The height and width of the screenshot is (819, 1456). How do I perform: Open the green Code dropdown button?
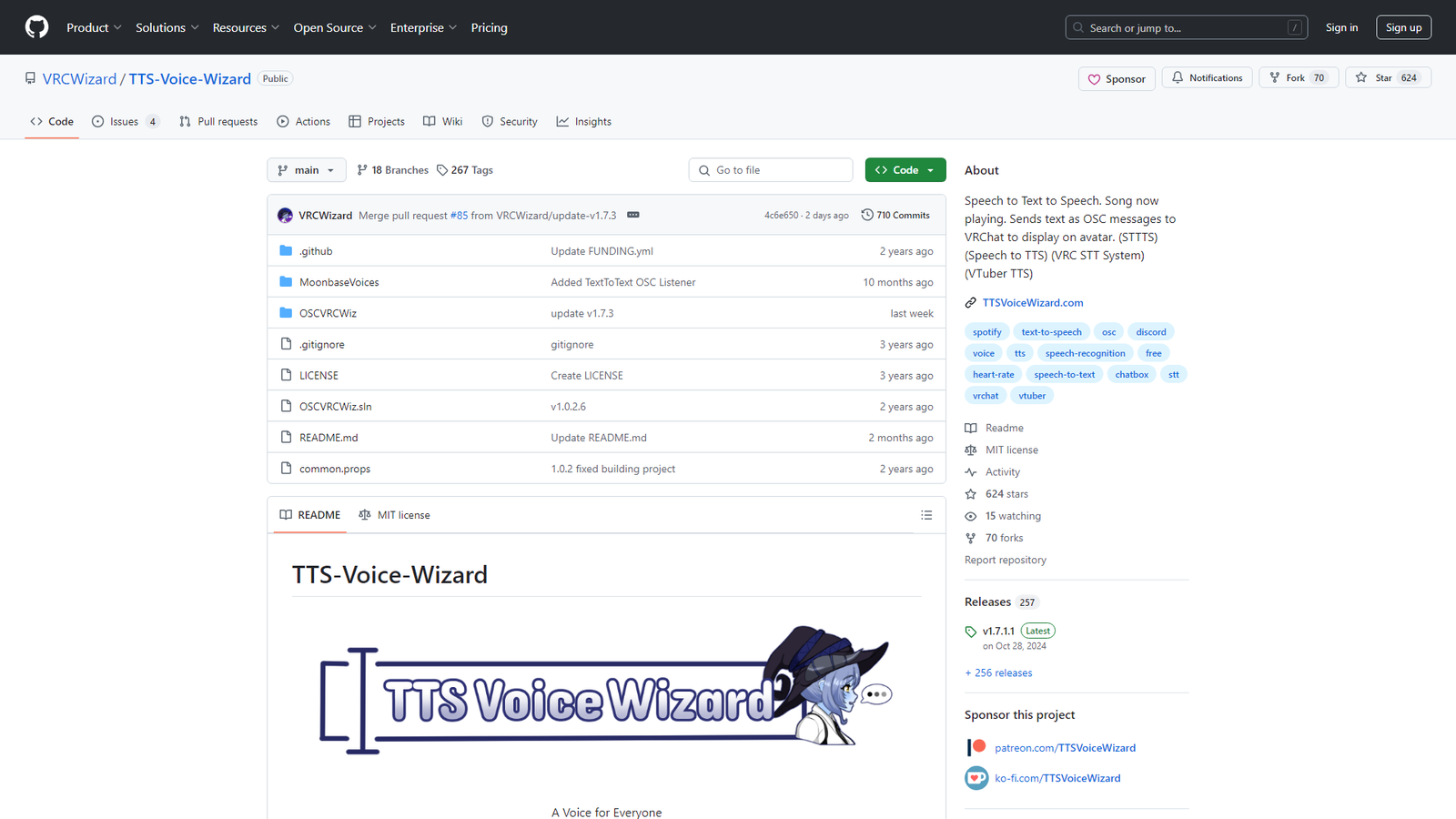(905, 170)
